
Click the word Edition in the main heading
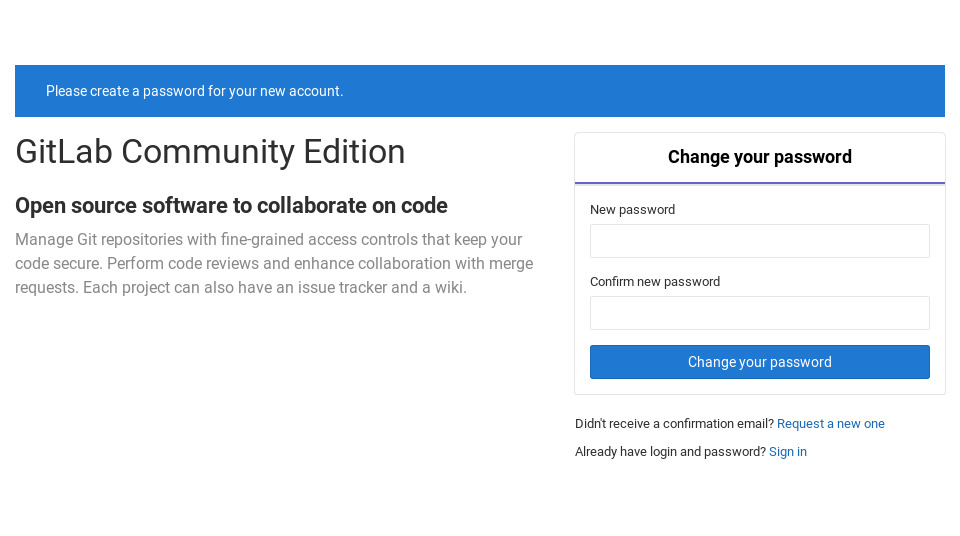[x=354, y=152]
